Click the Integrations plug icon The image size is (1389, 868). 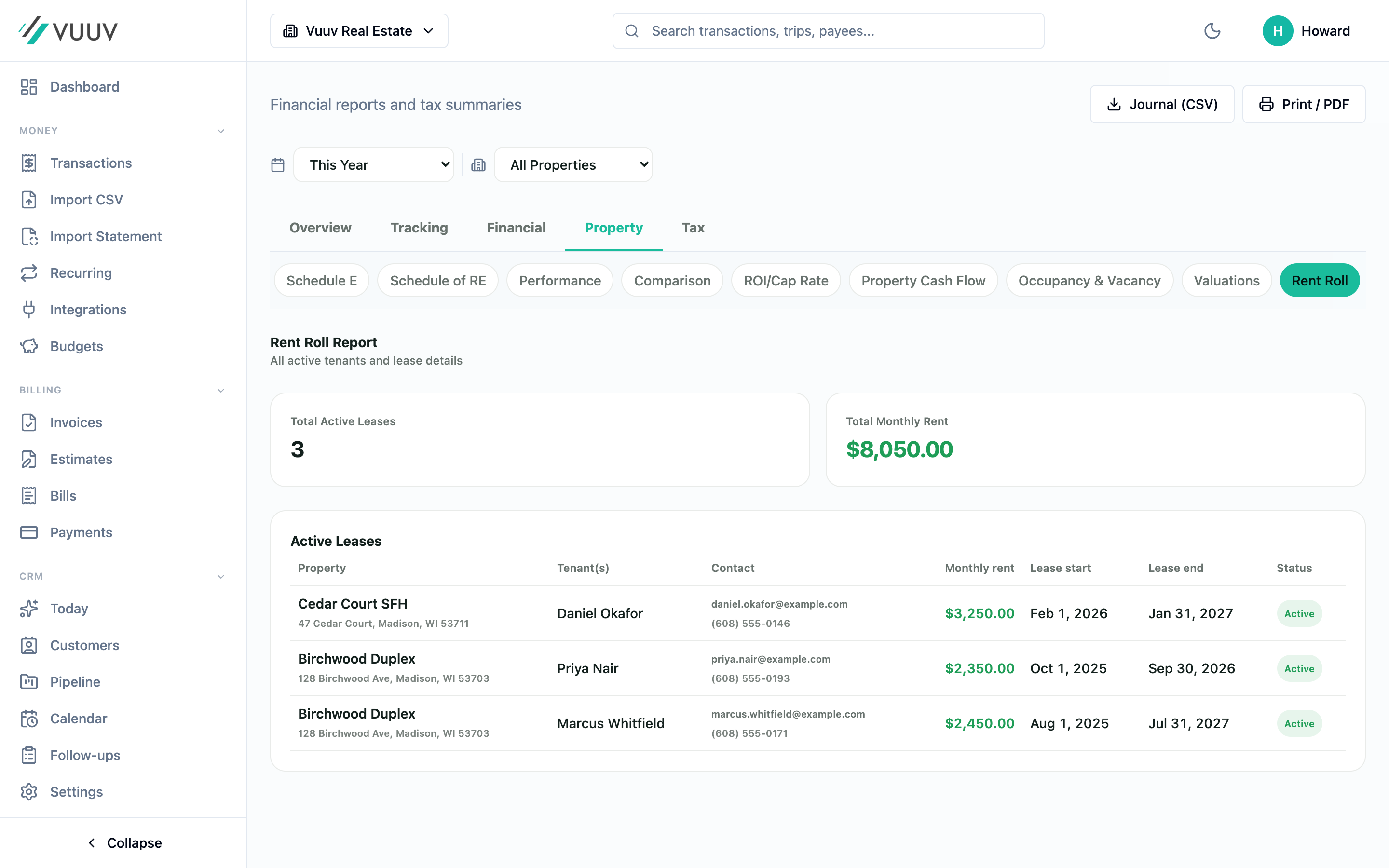tap(29, 310)
